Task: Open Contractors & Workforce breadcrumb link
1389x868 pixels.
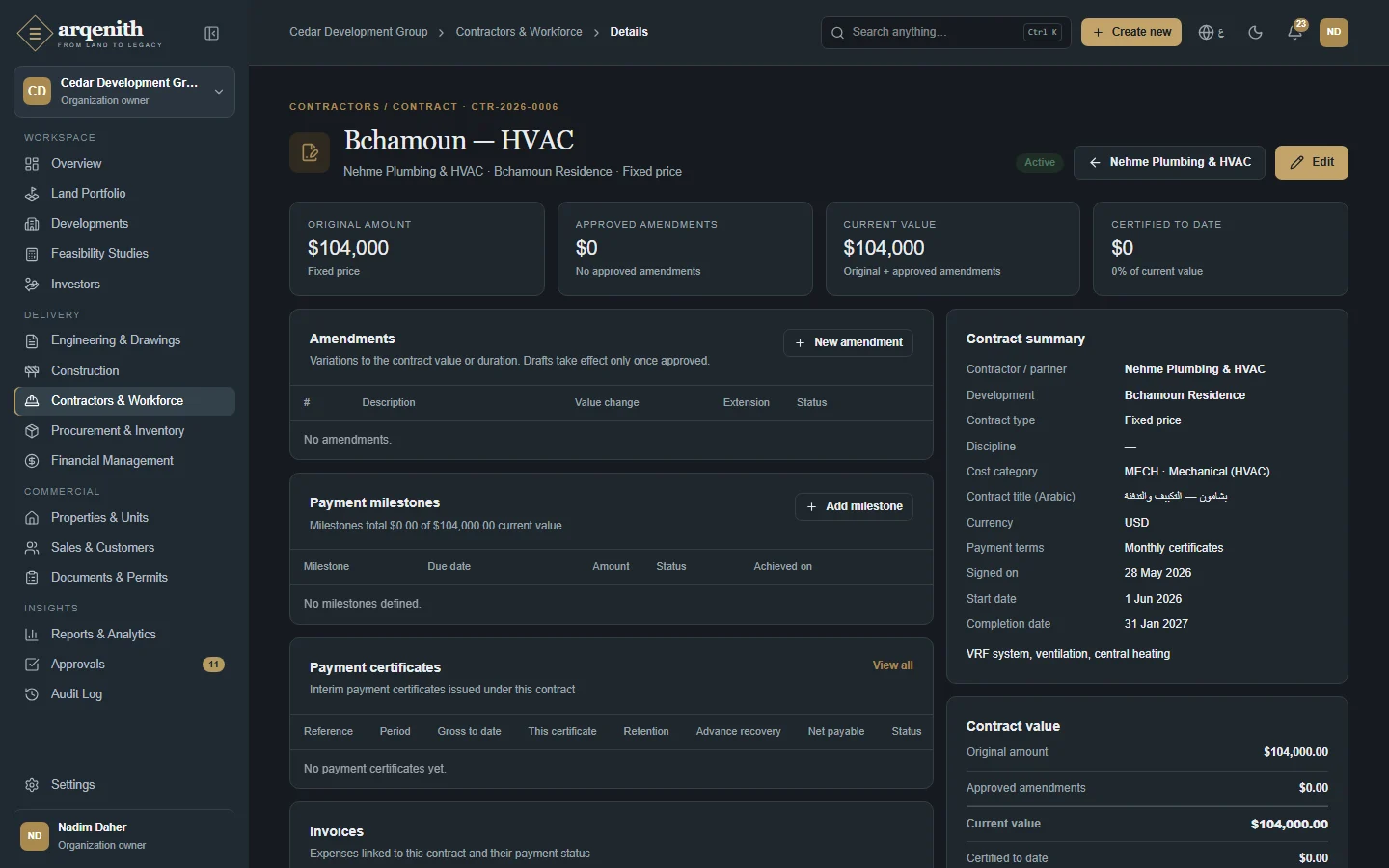Action: pyautogui.click(x=519, y=32)
